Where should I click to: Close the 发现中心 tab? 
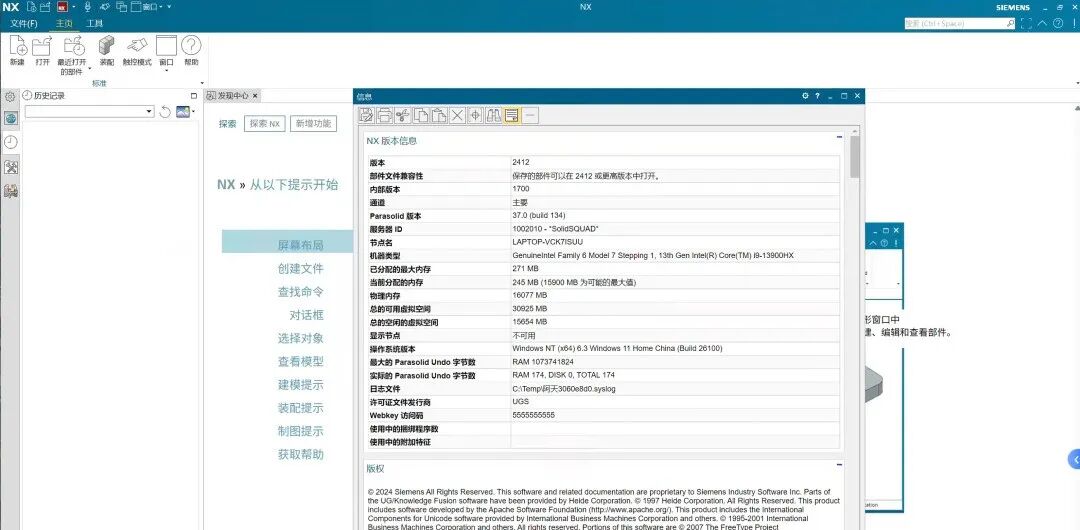coord(255,96)
